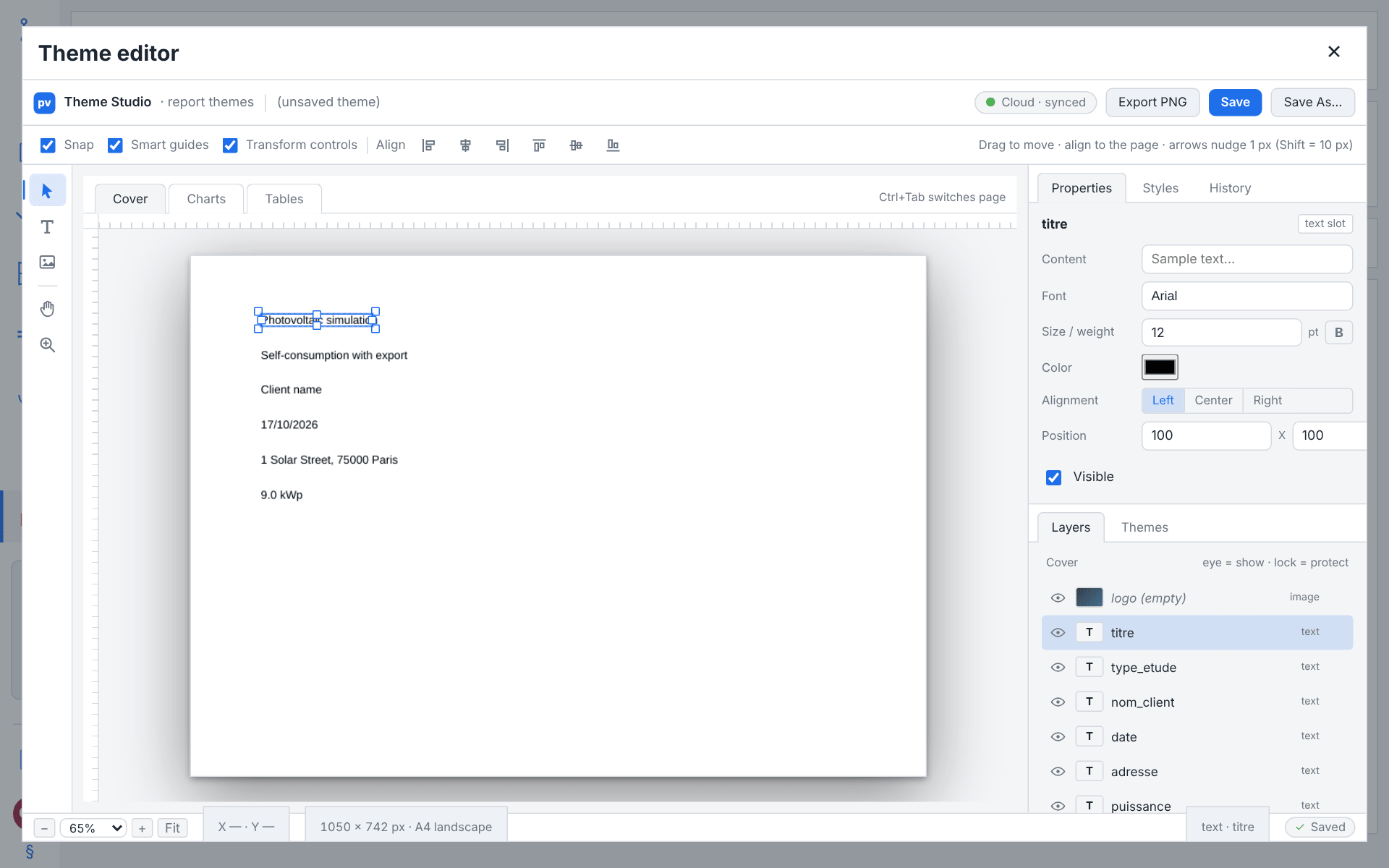1389x868 pixels.
Task: Set alignment to Center
Action: [1213, 401]
